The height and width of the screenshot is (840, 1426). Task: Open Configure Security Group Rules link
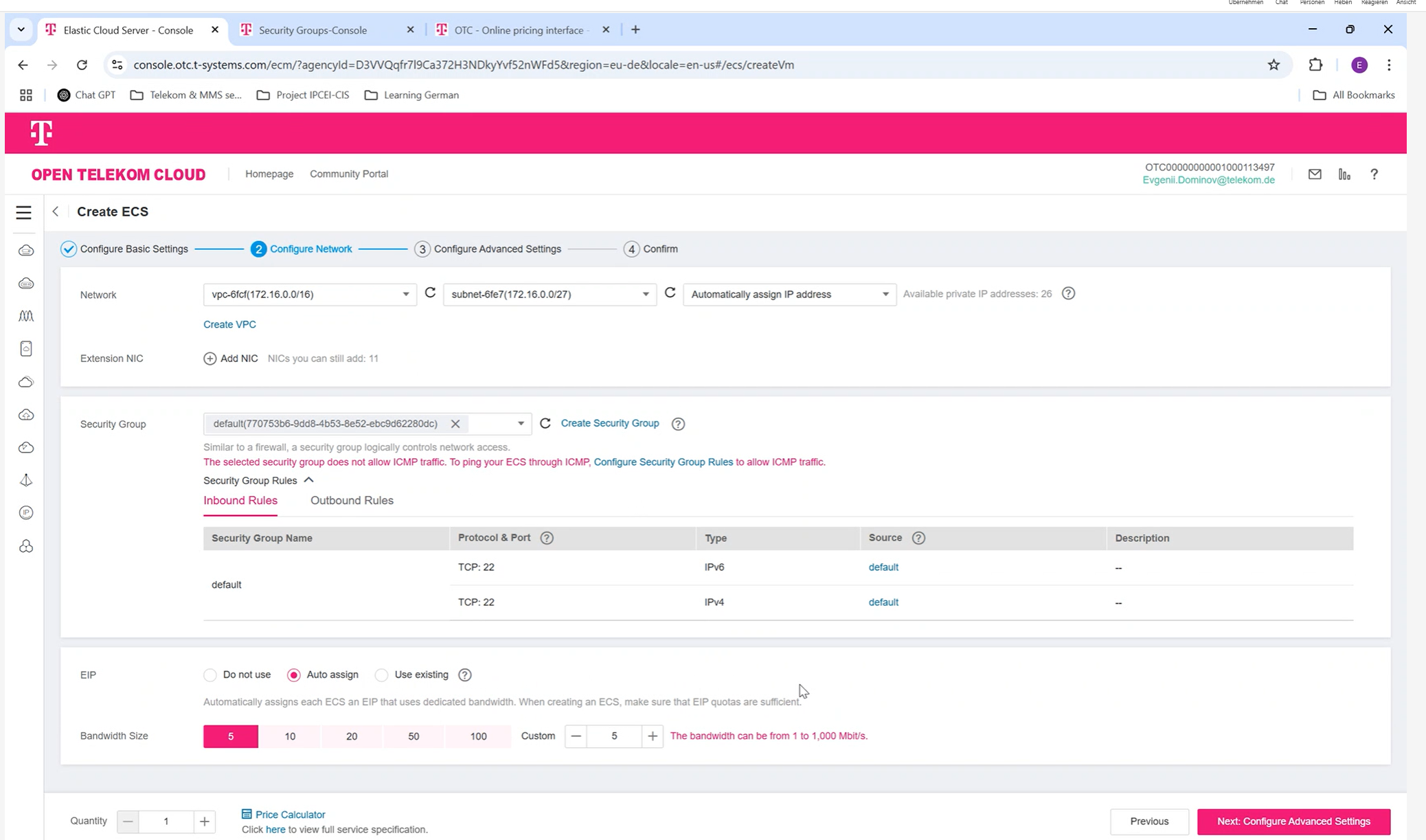(x=663, y=462)
